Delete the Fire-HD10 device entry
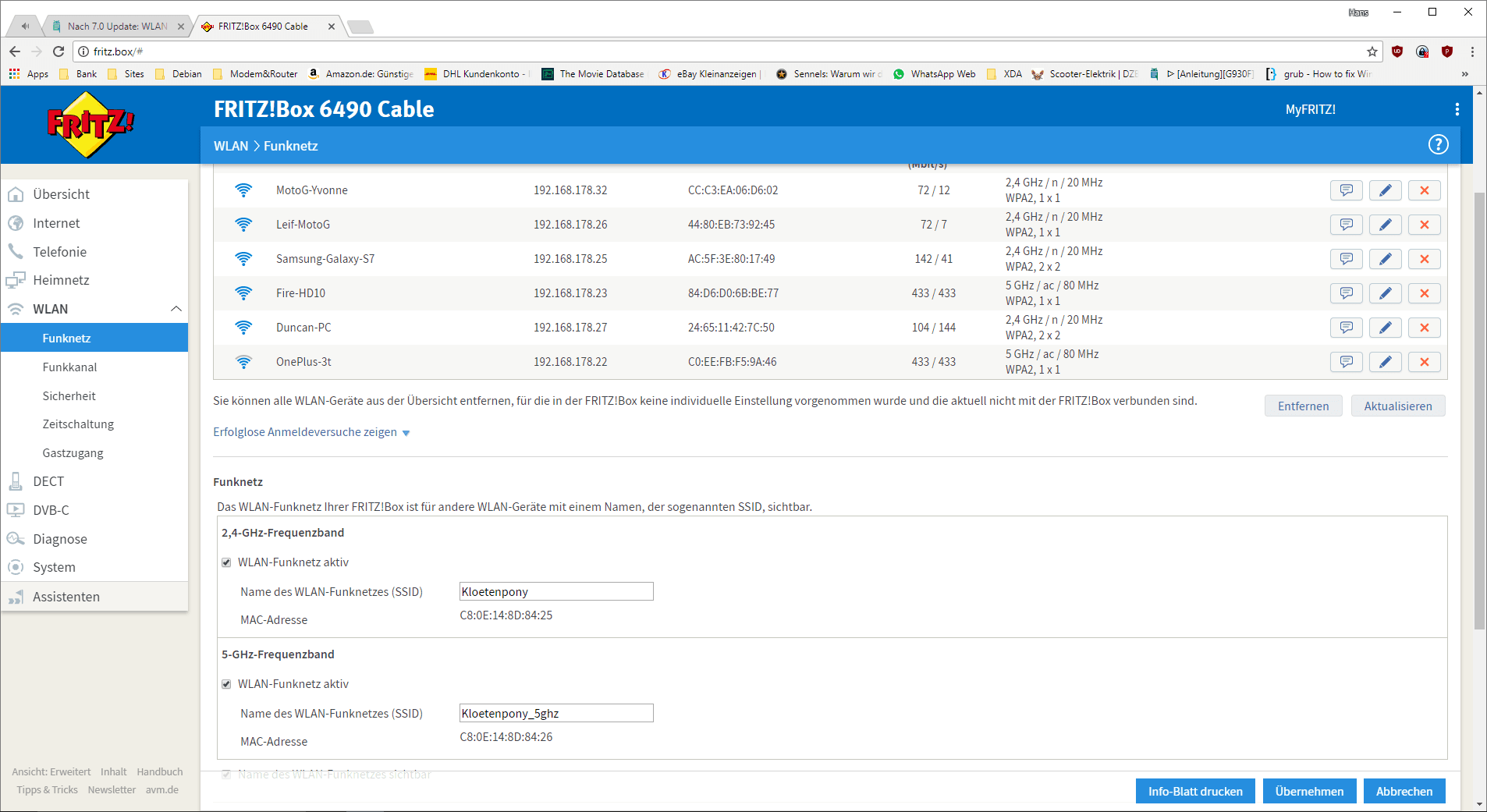The height and width of the screenshot is (812, 1487). click(x=1424, y=293)
